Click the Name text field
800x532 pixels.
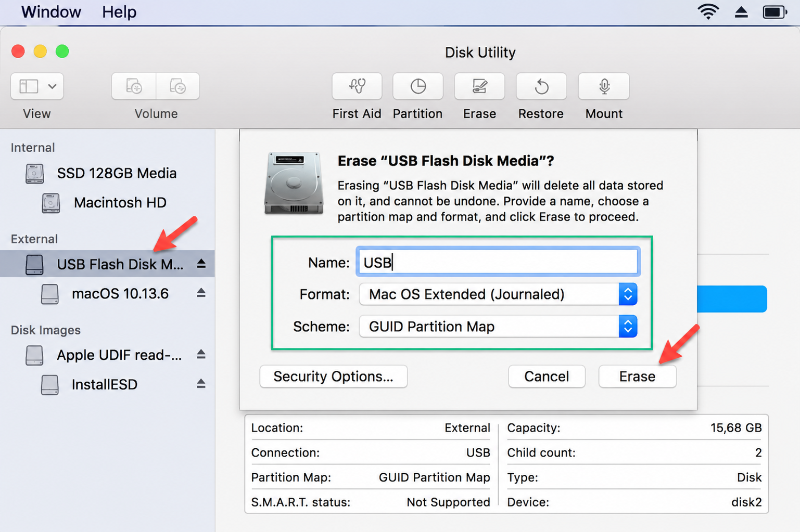pos(498,262)
